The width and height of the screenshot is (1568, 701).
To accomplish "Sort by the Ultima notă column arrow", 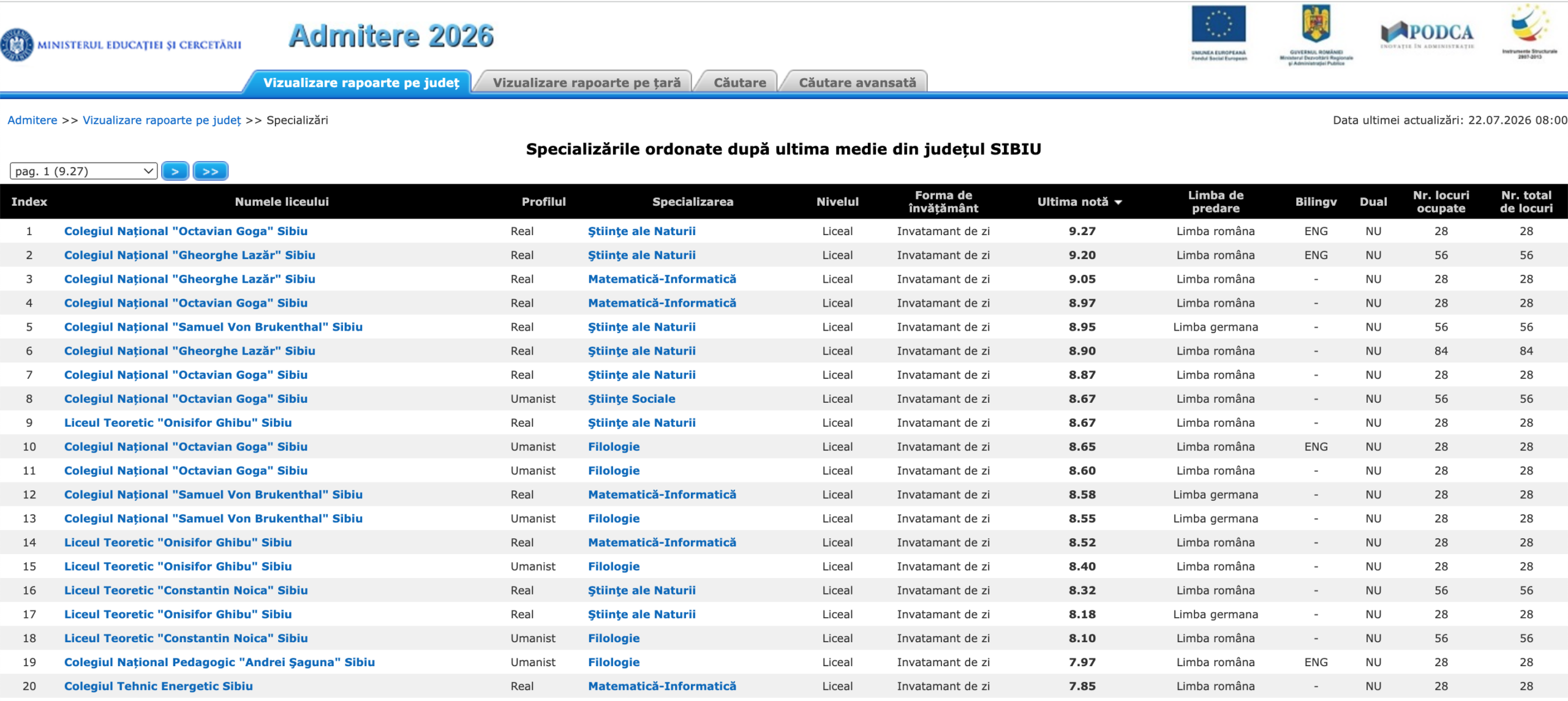I will (1118, 202).
